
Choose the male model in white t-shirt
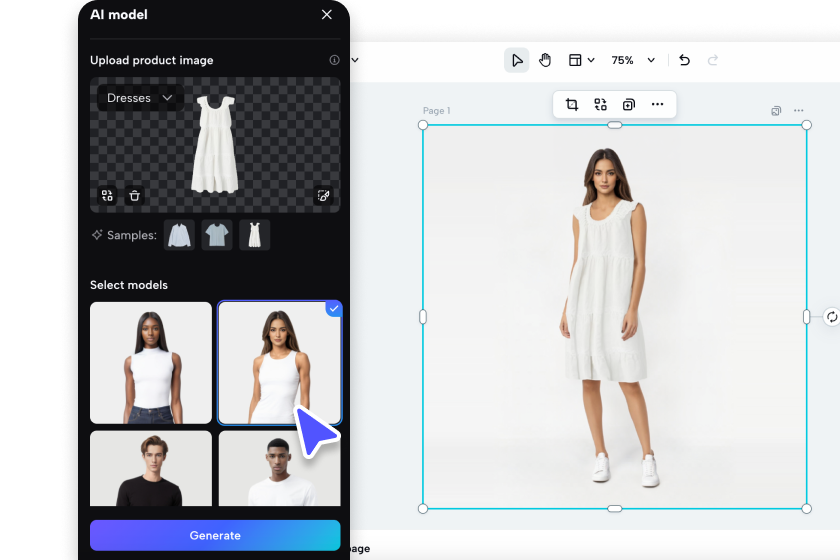[x=280, y=468]
